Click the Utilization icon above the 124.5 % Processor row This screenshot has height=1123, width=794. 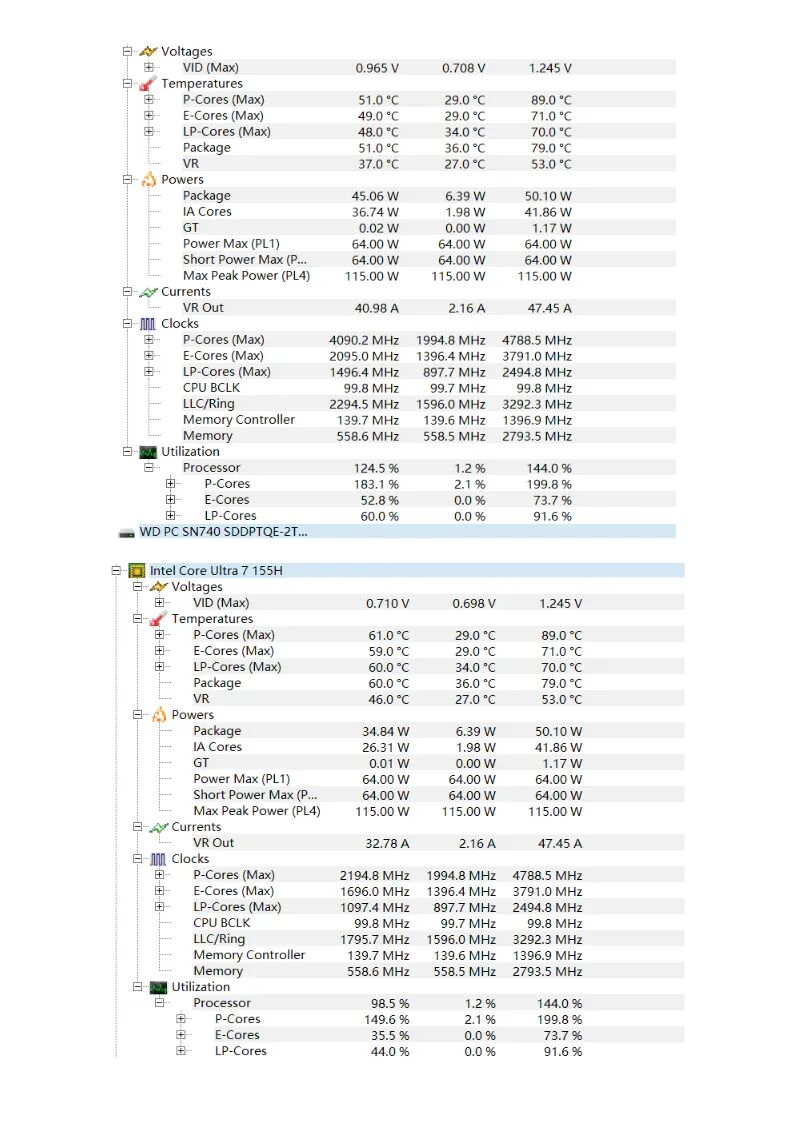[x=148, y=452]
